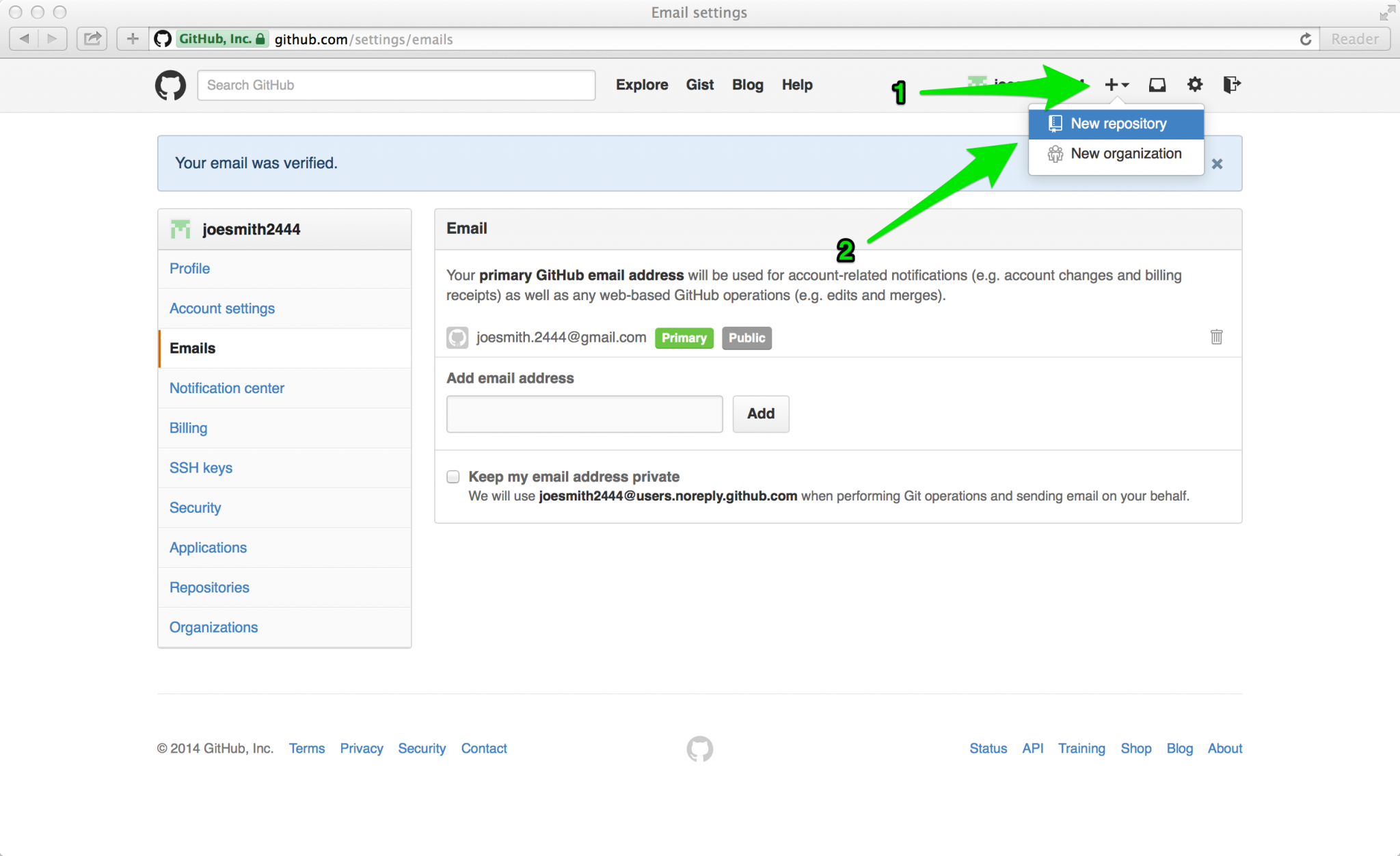Click the email input field
Screen dimensions: 1400x856
pos(585,413)
